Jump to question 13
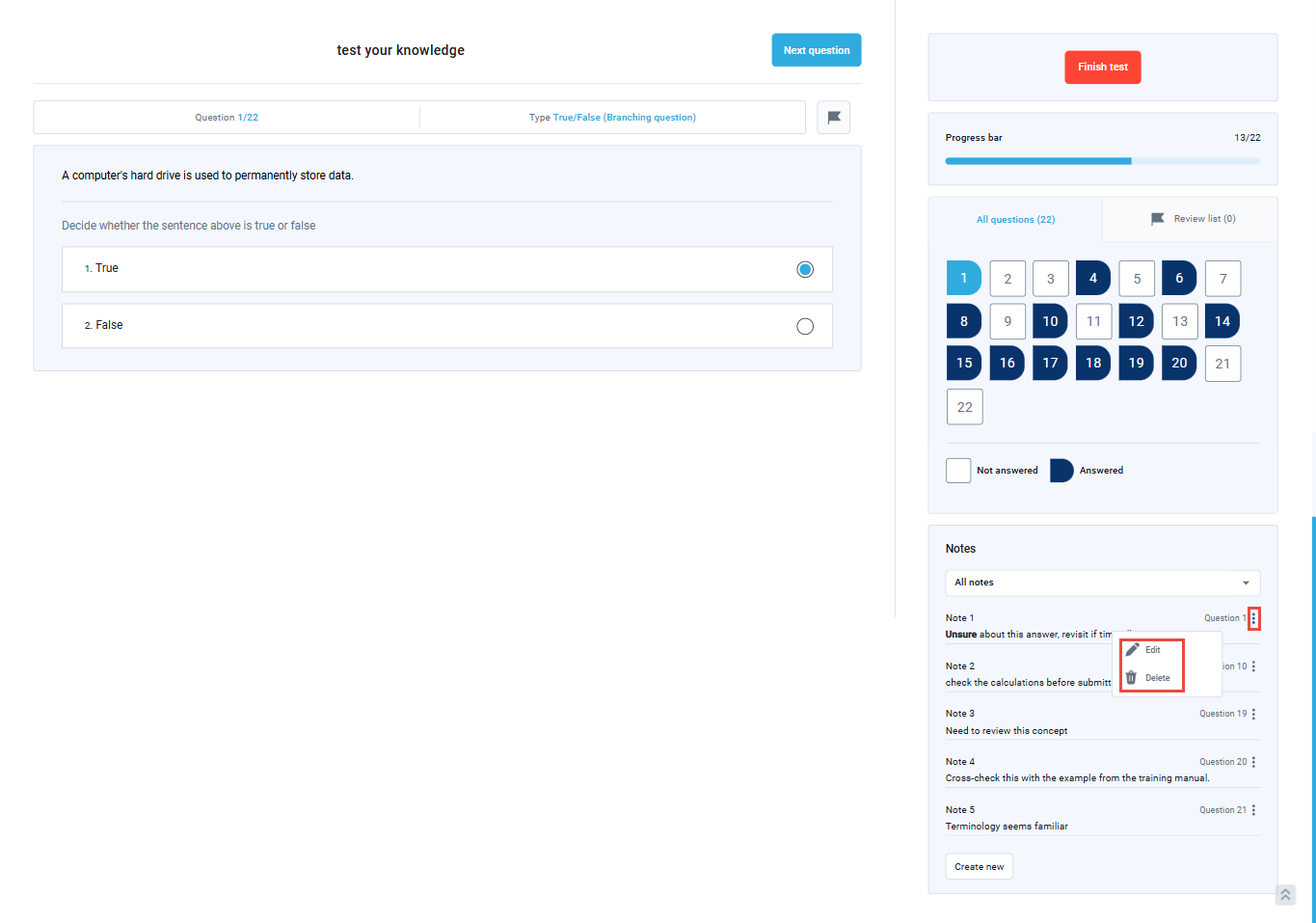The width and height of the screenshot is (1316, 923). point(1179,321)
